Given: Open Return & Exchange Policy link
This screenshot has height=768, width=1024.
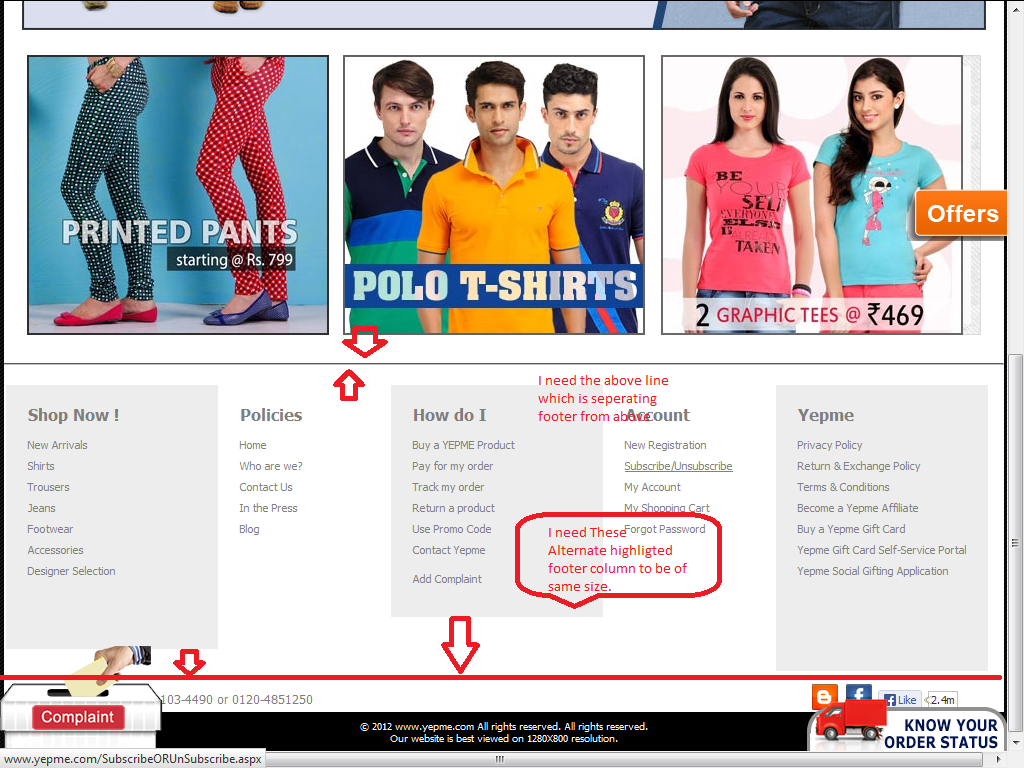Looking at the screenshot, I should 858,466.
